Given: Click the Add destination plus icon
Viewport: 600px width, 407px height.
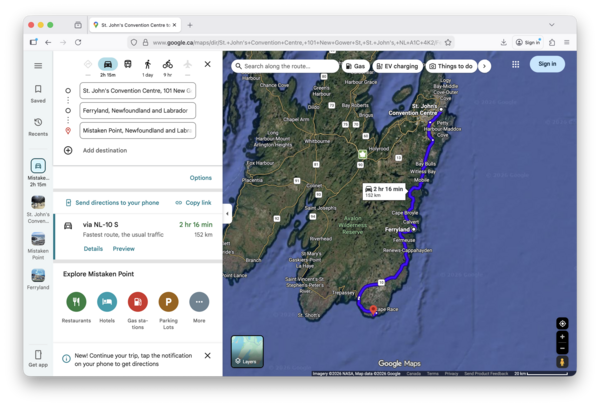Looking at the screenshot, I should [x=68, y=150].
